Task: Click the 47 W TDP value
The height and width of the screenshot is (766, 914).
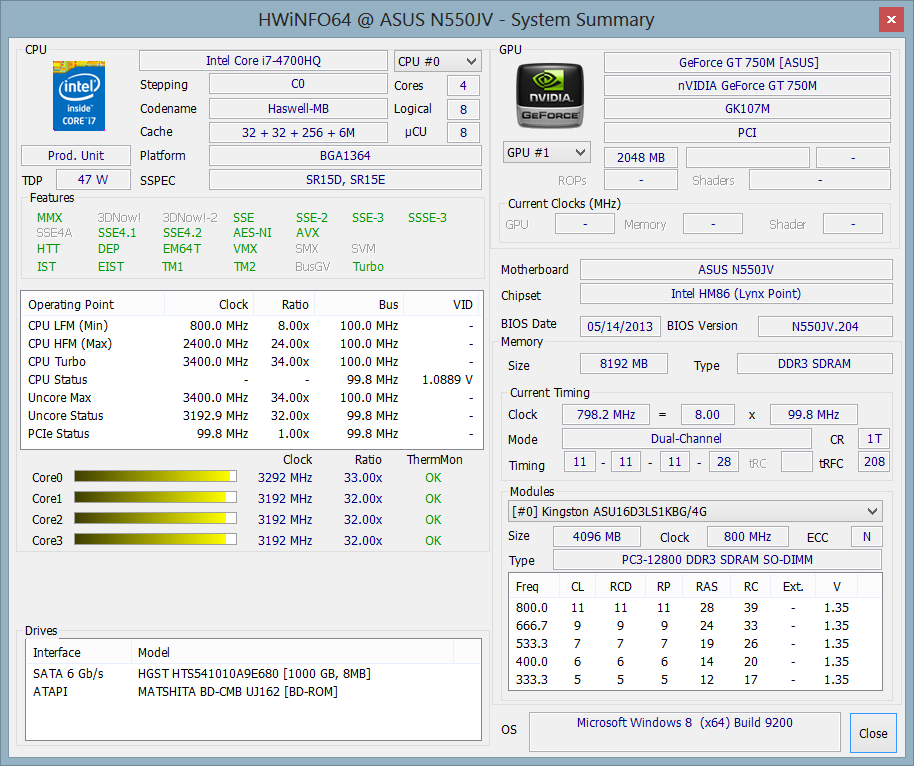Action: (93, 180)
